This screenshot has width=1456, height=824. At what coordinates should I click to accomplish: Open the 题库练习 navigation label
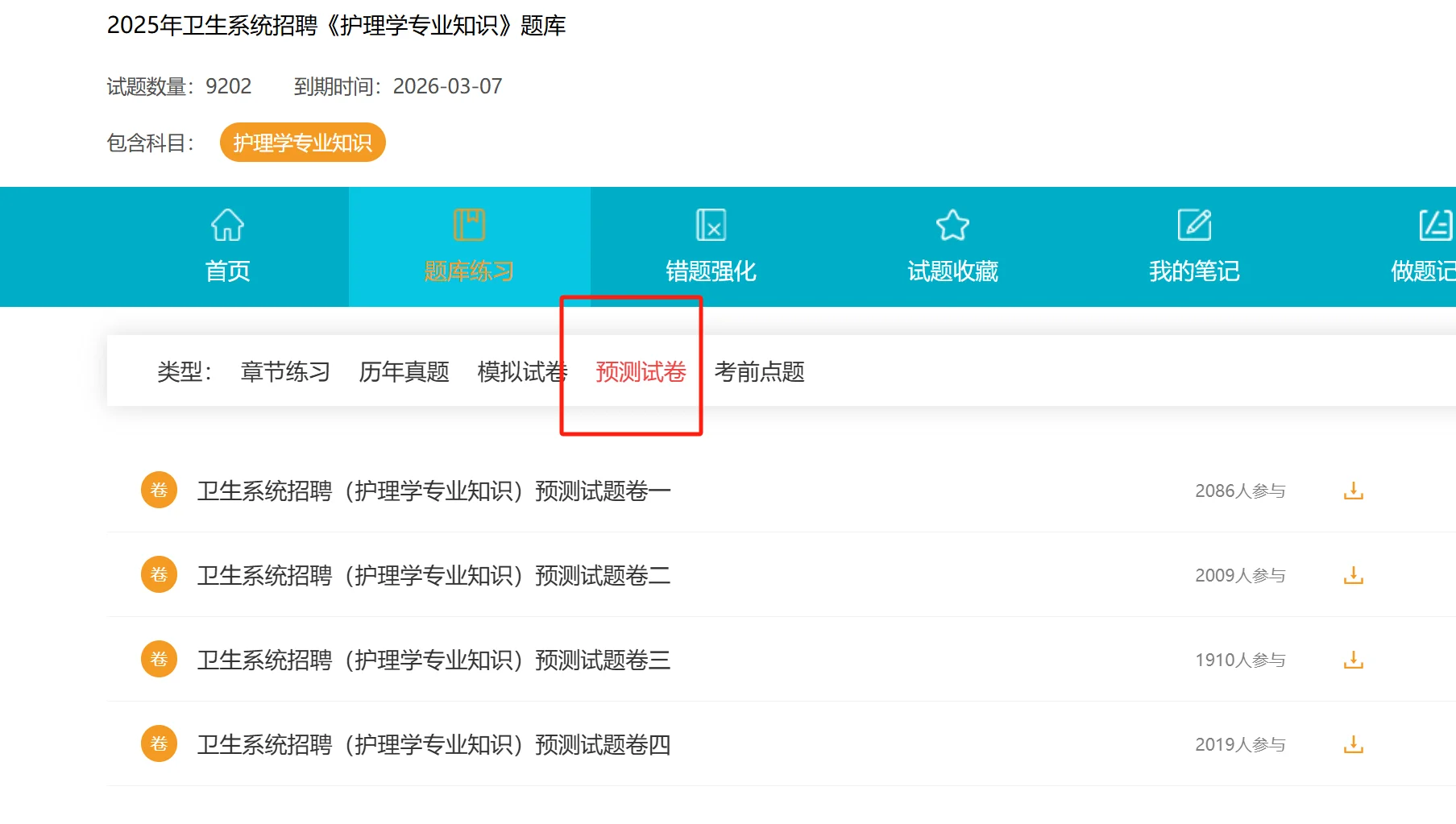pyautogui.click(x=469, y=271)
